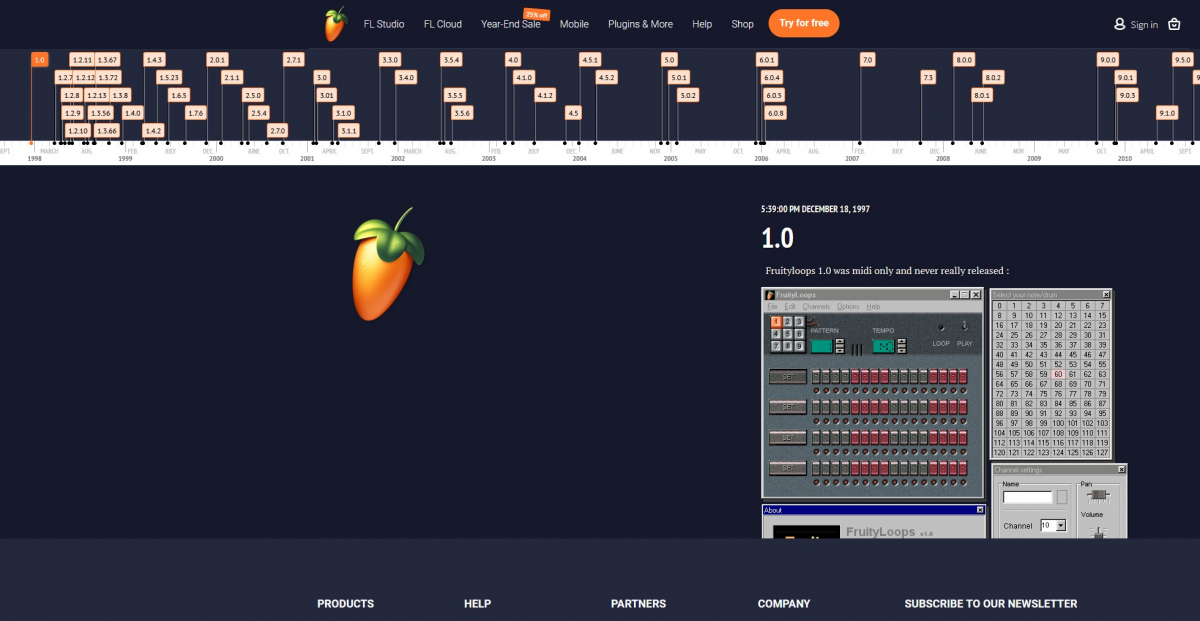Select version 2.5.0 marker
Image resolution: width=1200 pixels, height=621 pixels.
pos(252,95)
